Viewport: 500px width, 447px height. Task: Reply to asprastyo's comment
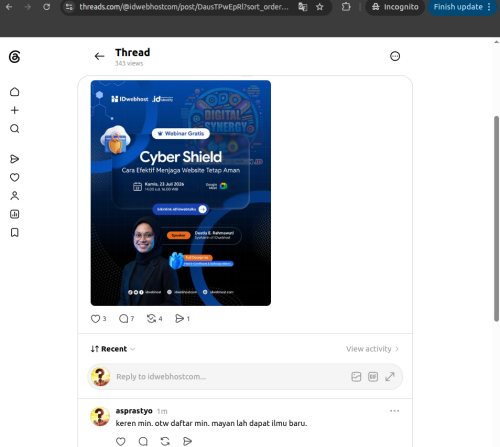pyautogui.click(x=143, y=441)
